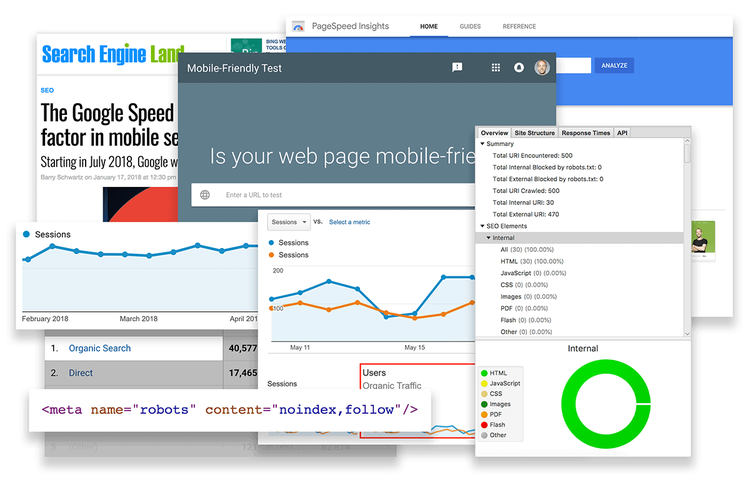Select 'Total Internal Blocked by robots.txt: 0' row
The image size is (750, 480).
click(547, 167)
